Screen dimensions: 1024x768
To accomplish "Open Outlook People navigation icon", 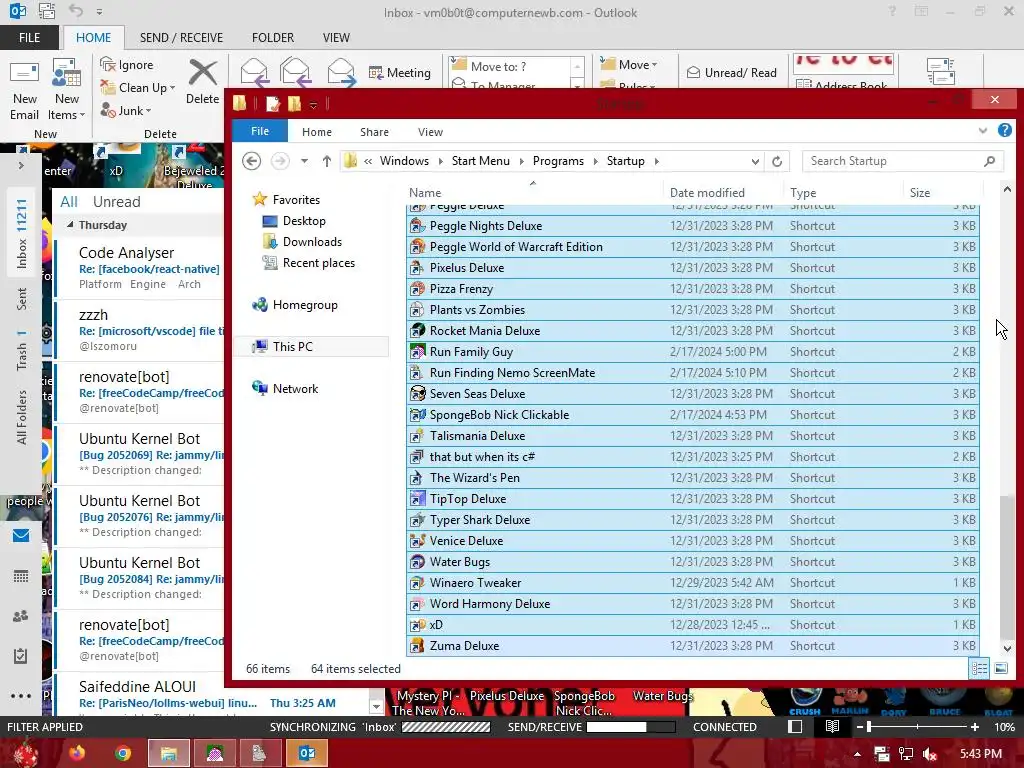I will pos(21,616).
